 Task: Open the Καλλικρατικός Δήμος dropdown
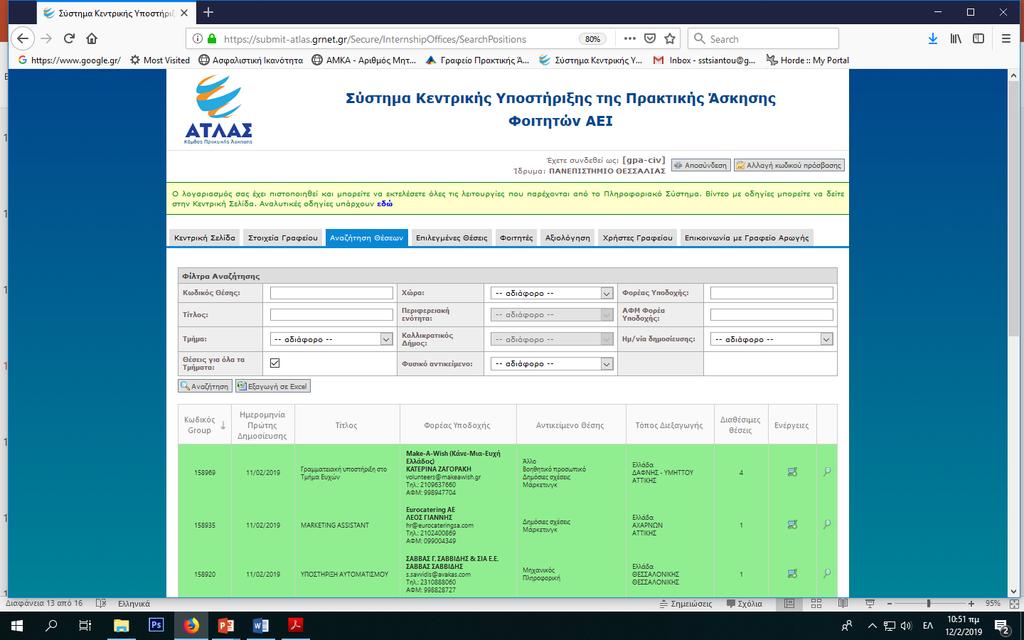coord(552,339)
